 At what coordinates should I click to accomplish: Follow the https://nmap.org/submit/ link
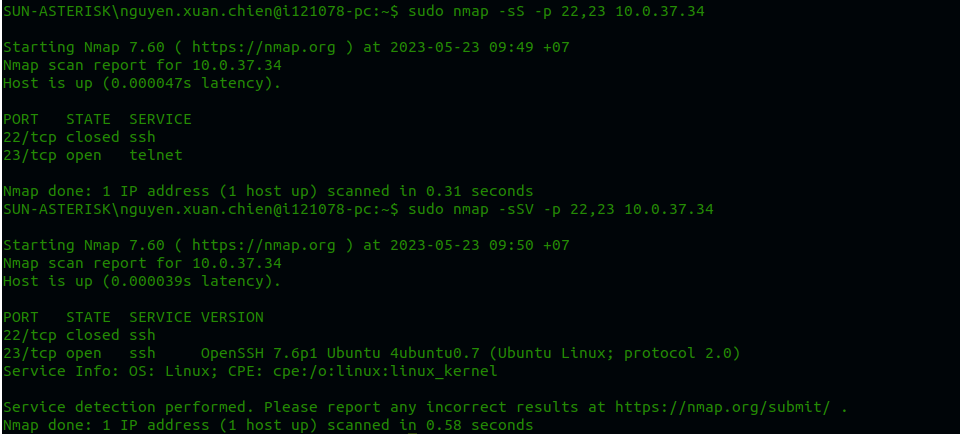[726, 407]
